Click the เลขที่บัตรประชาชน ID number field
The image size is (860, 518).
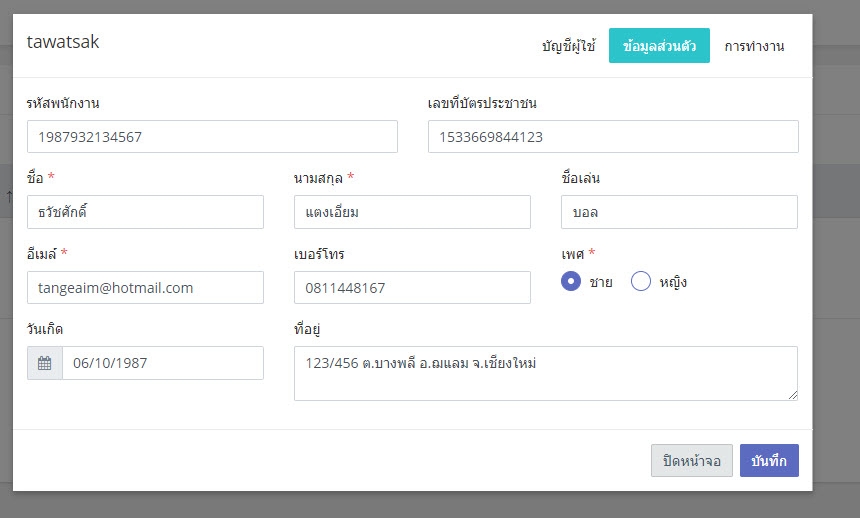click(613, 137)
